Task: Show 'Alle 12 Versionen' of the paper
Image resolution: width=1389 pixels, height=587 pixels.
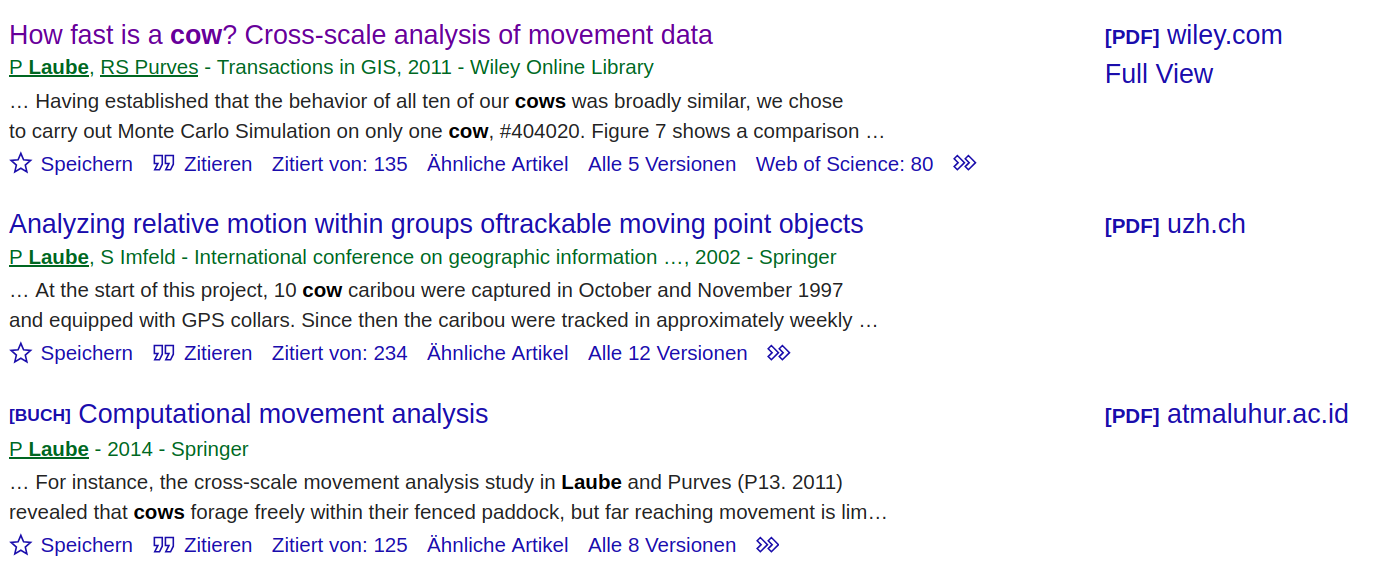Action: pos(668,353)
